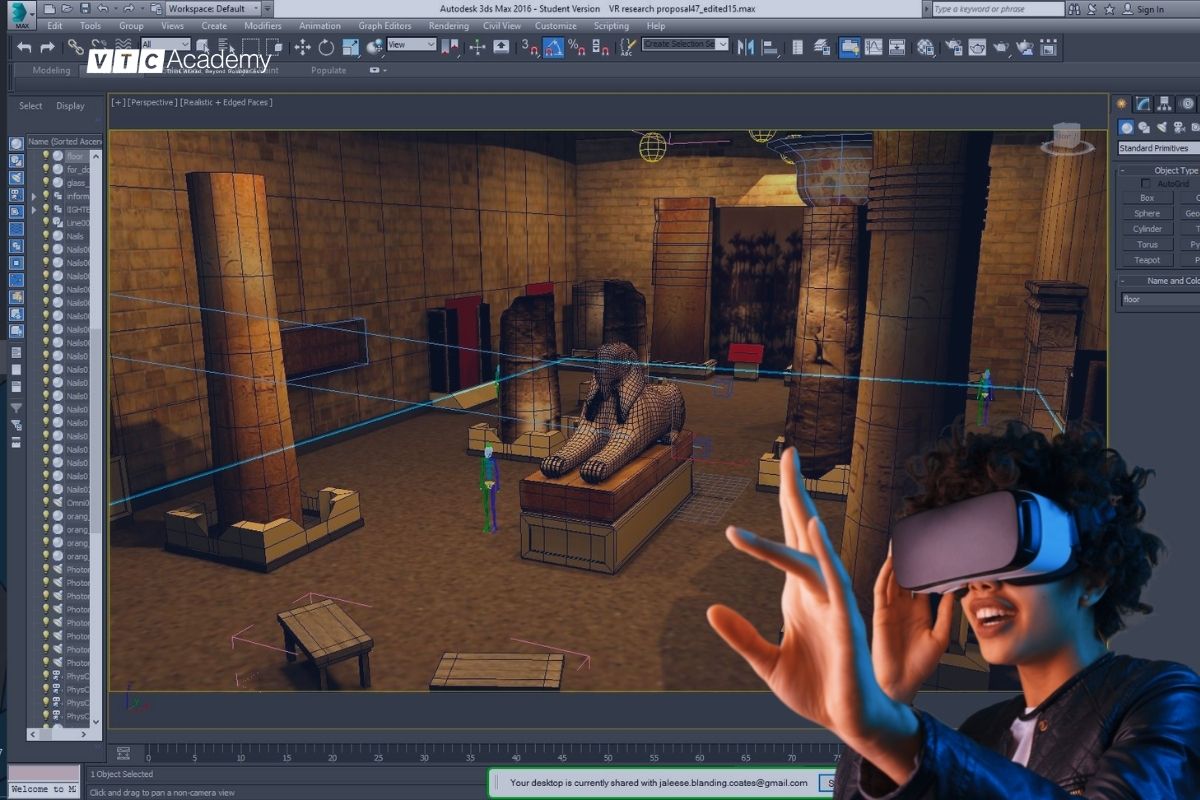Click the Lights creation icon
This screenshot has width=1200, height=800.
click(1161, 127)
